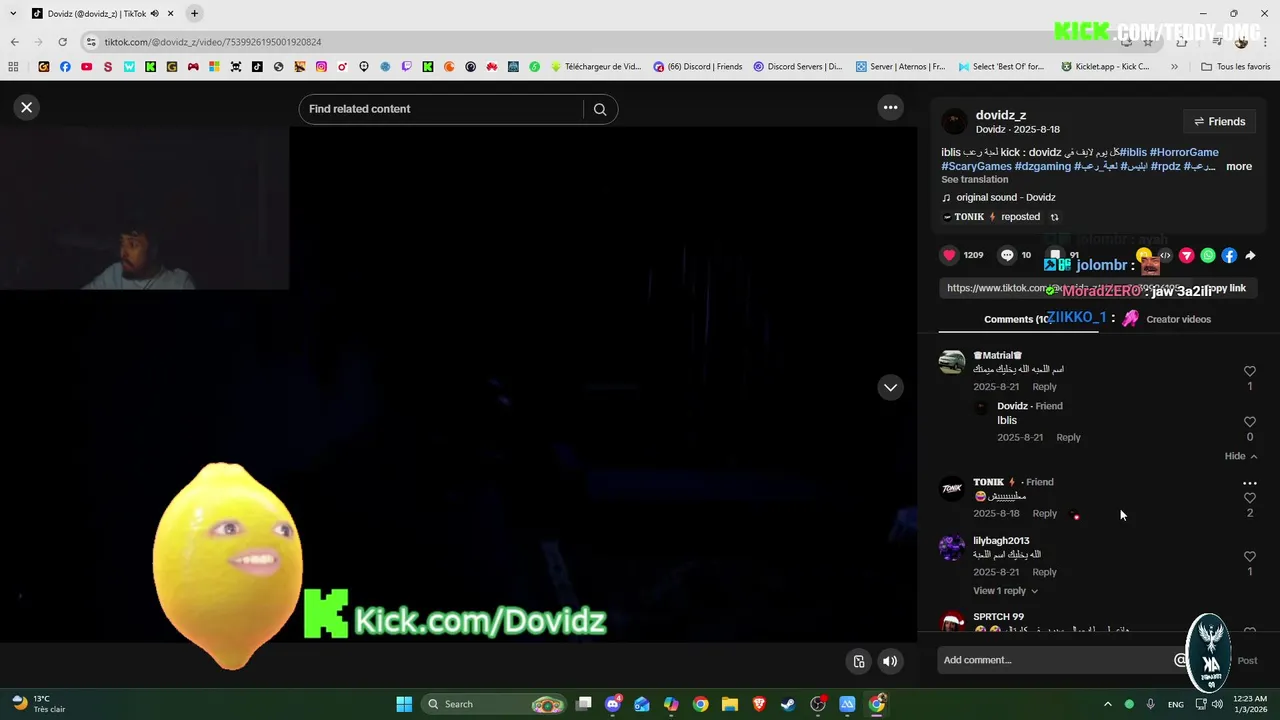Open the three-dot options above the video
This screenshot has height=720, width=1280.
[x=890, y=107]
